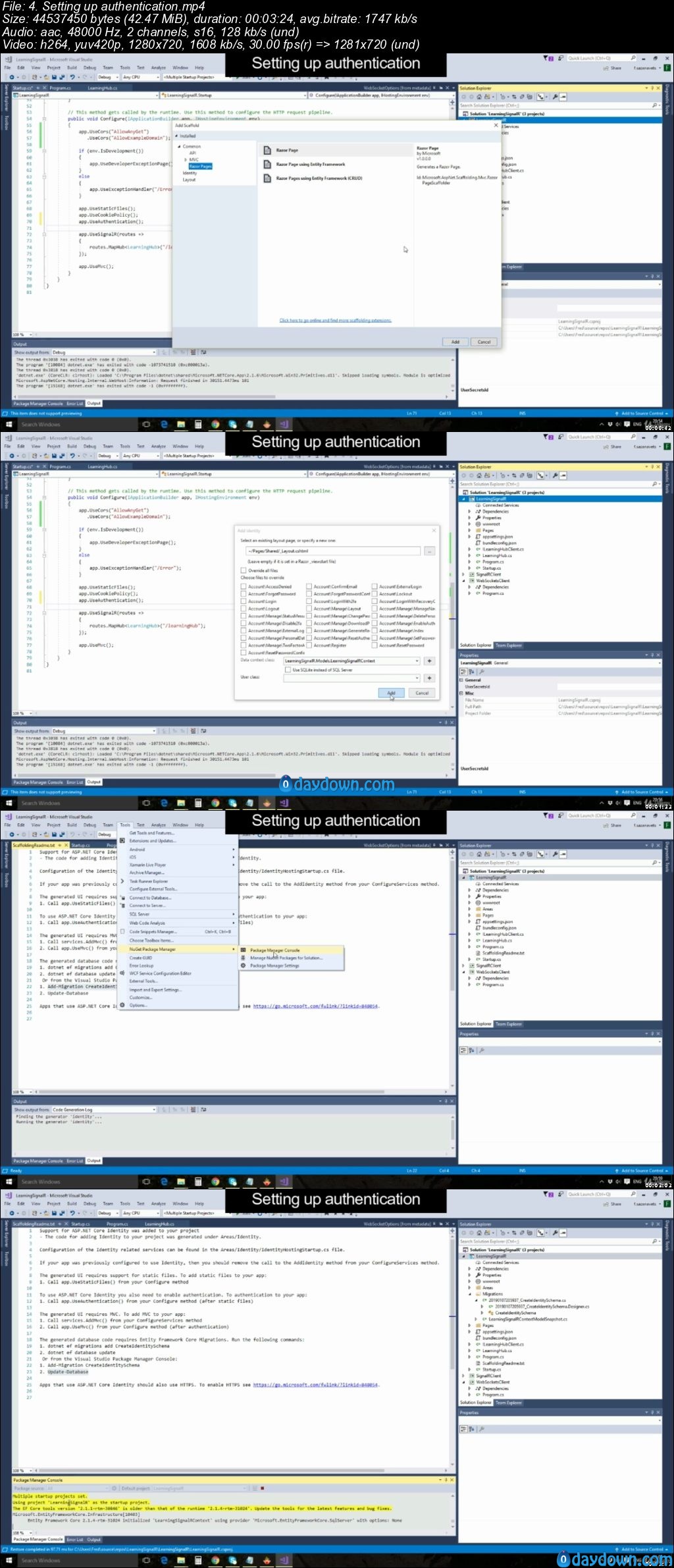Click Add in the Add Scaffold dialog

tap(455, 342)
